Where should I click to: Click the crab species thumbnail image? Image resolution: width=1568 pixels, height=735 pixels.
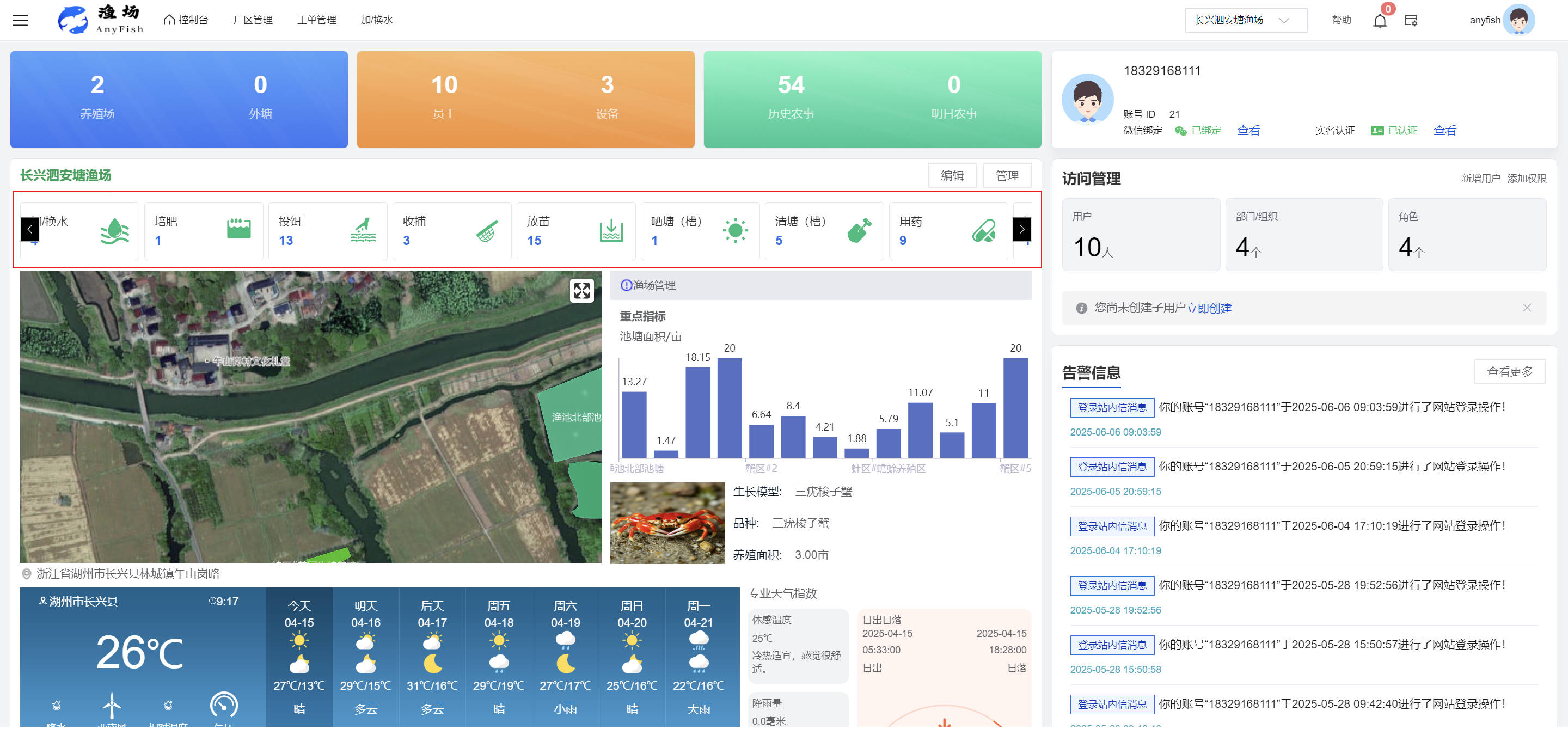pyautogui.click(x=667, y=523)
